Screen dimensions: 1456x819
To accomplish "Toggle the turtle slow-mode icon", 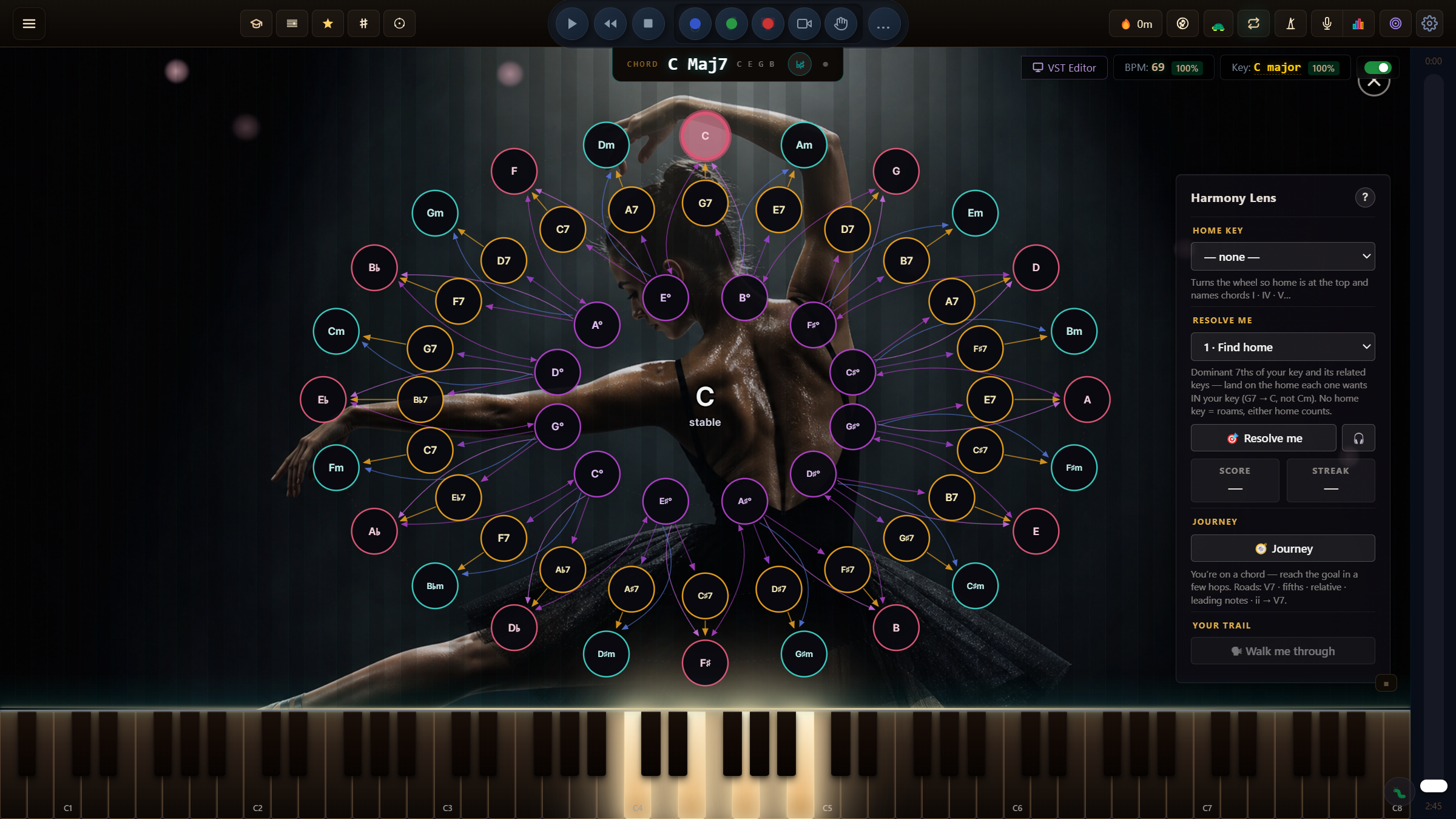I will tap(1218, 24).
